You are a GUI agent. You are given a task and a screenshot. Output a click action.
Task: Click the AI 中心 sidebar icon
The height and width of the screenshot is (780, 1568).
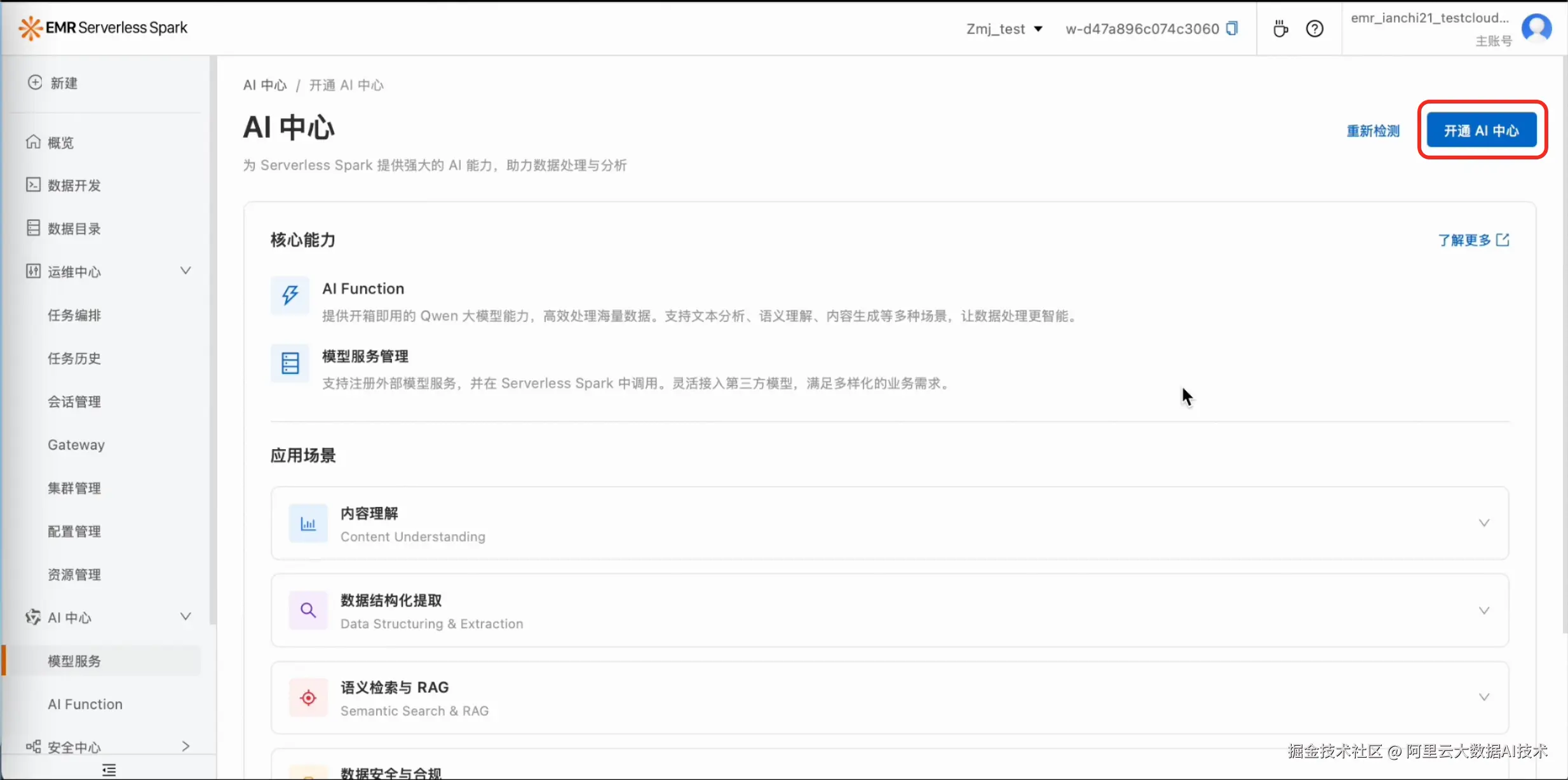(33, 617)
